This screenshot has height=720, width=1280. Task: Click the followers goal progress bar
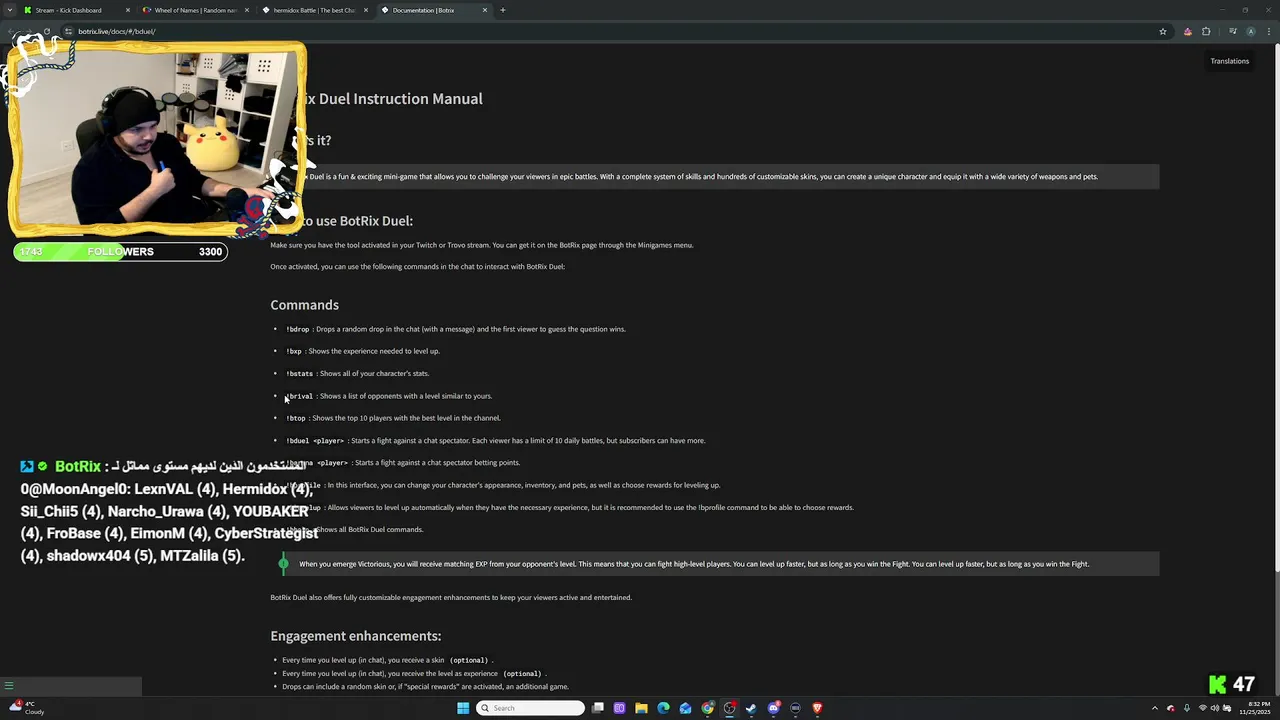[x=120, y=251]
